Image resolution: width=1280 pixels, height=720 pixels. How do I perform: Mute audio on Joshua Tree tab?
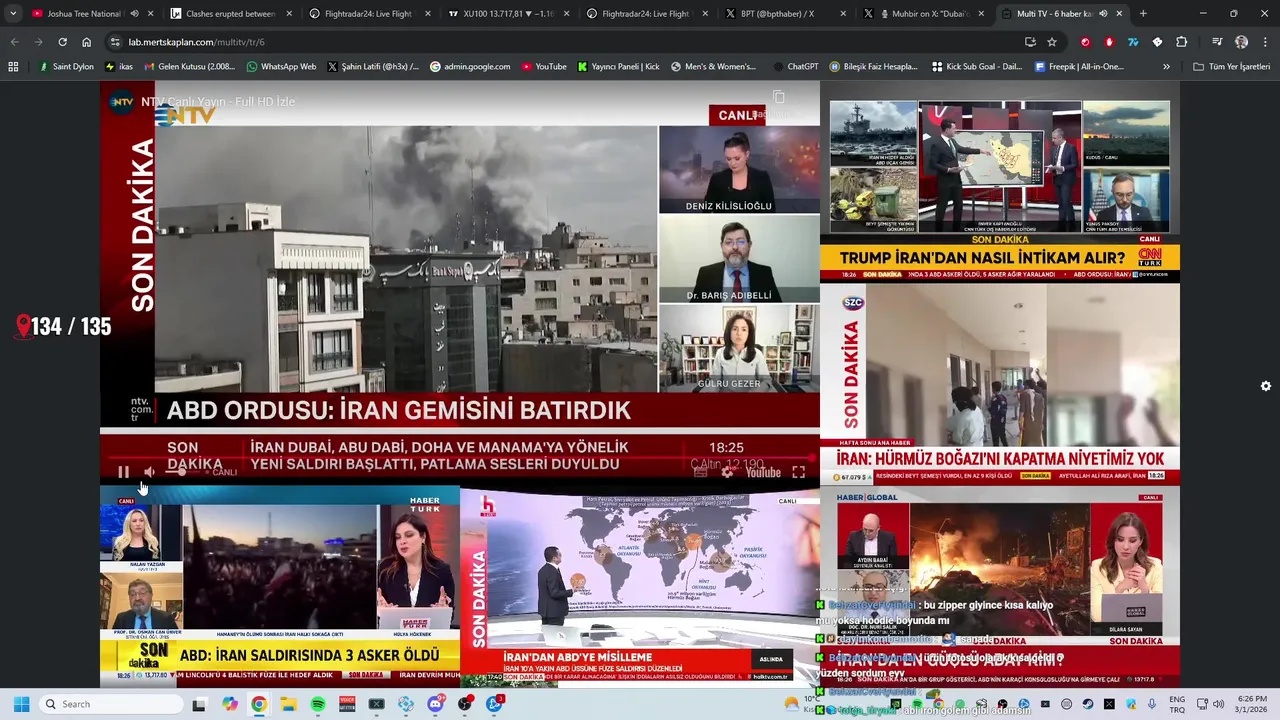[x=134, y=14]
